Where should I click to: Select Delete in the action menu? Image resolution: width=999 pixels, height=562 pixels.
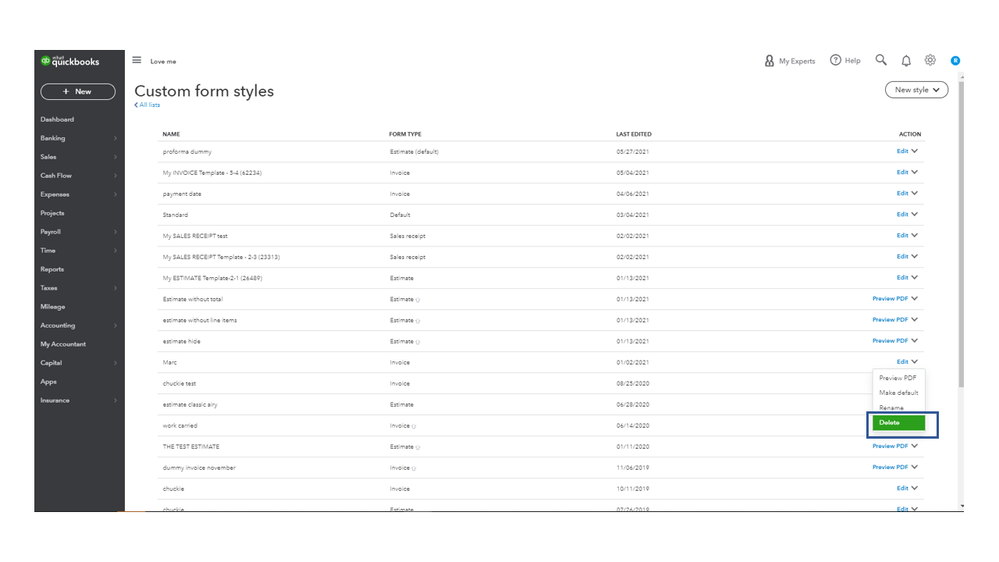coord(898,423)
